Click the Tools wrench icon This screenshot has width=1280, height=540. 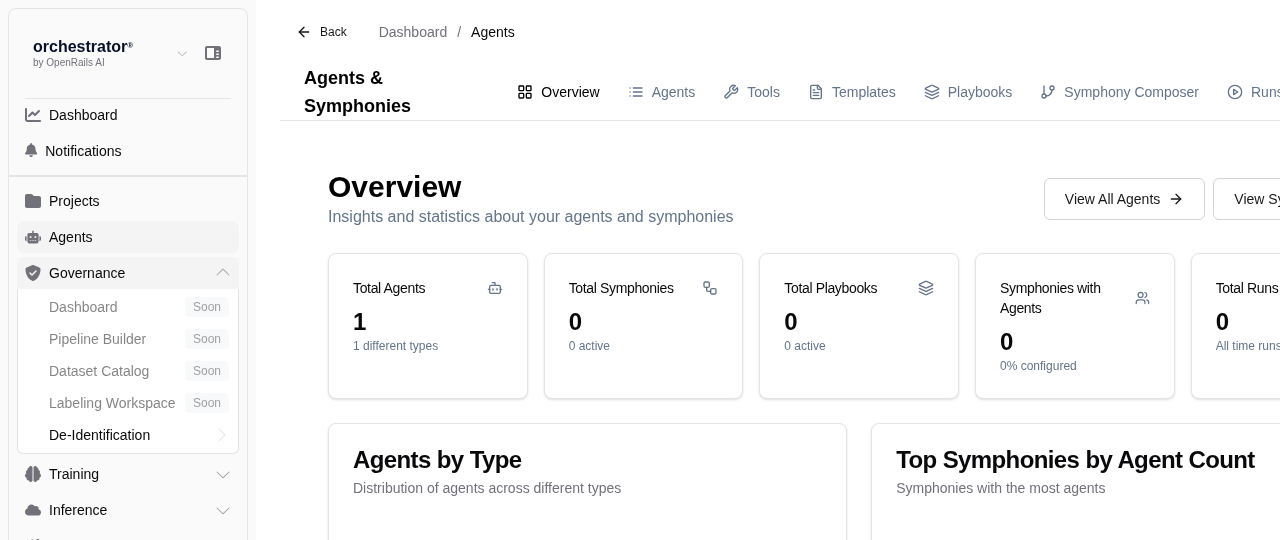(x=731, y=92)
